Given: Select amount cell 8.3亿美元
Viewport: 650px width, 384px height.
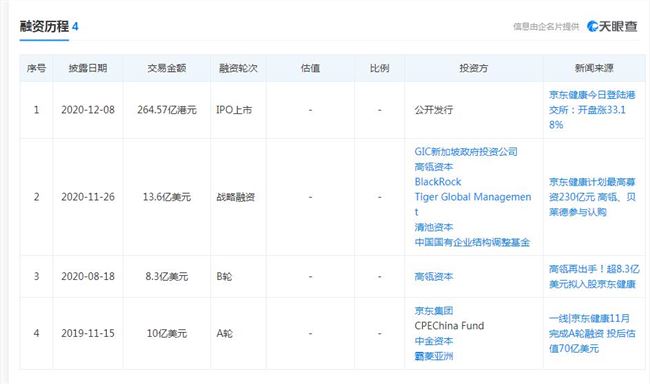Looking at the screenshot, I should [x=167, y=276].
